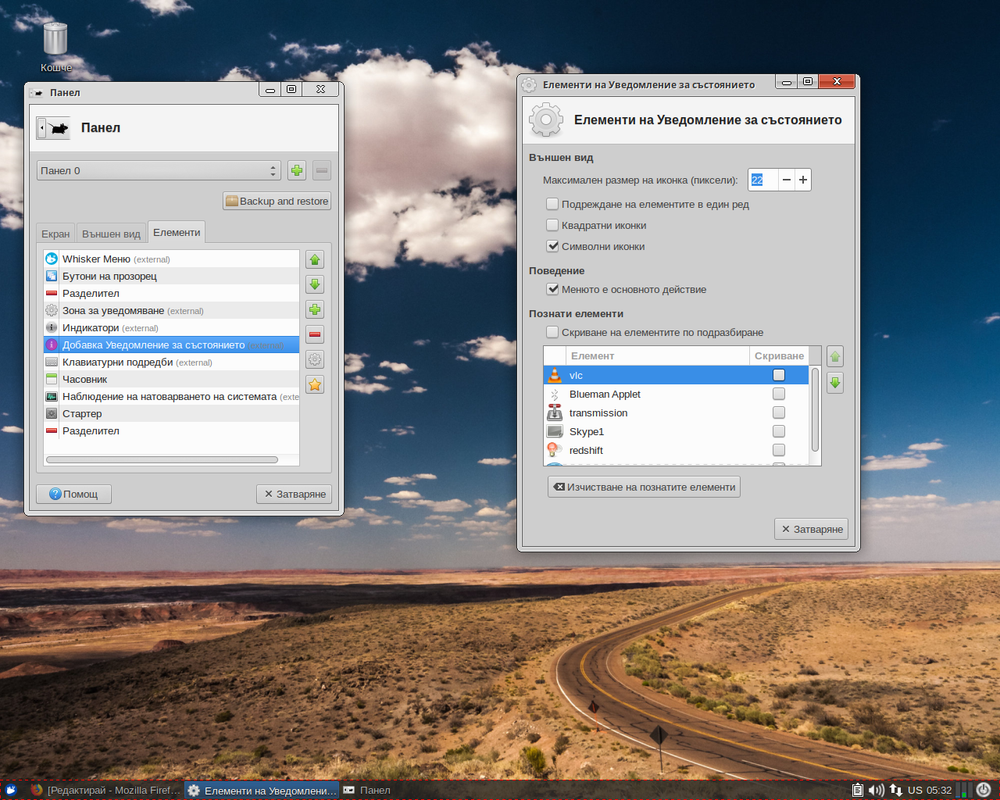The height and width of the screenshot is (800, 1000).
Task: Open properties of selected panel item
Action: tap(314, 360)
